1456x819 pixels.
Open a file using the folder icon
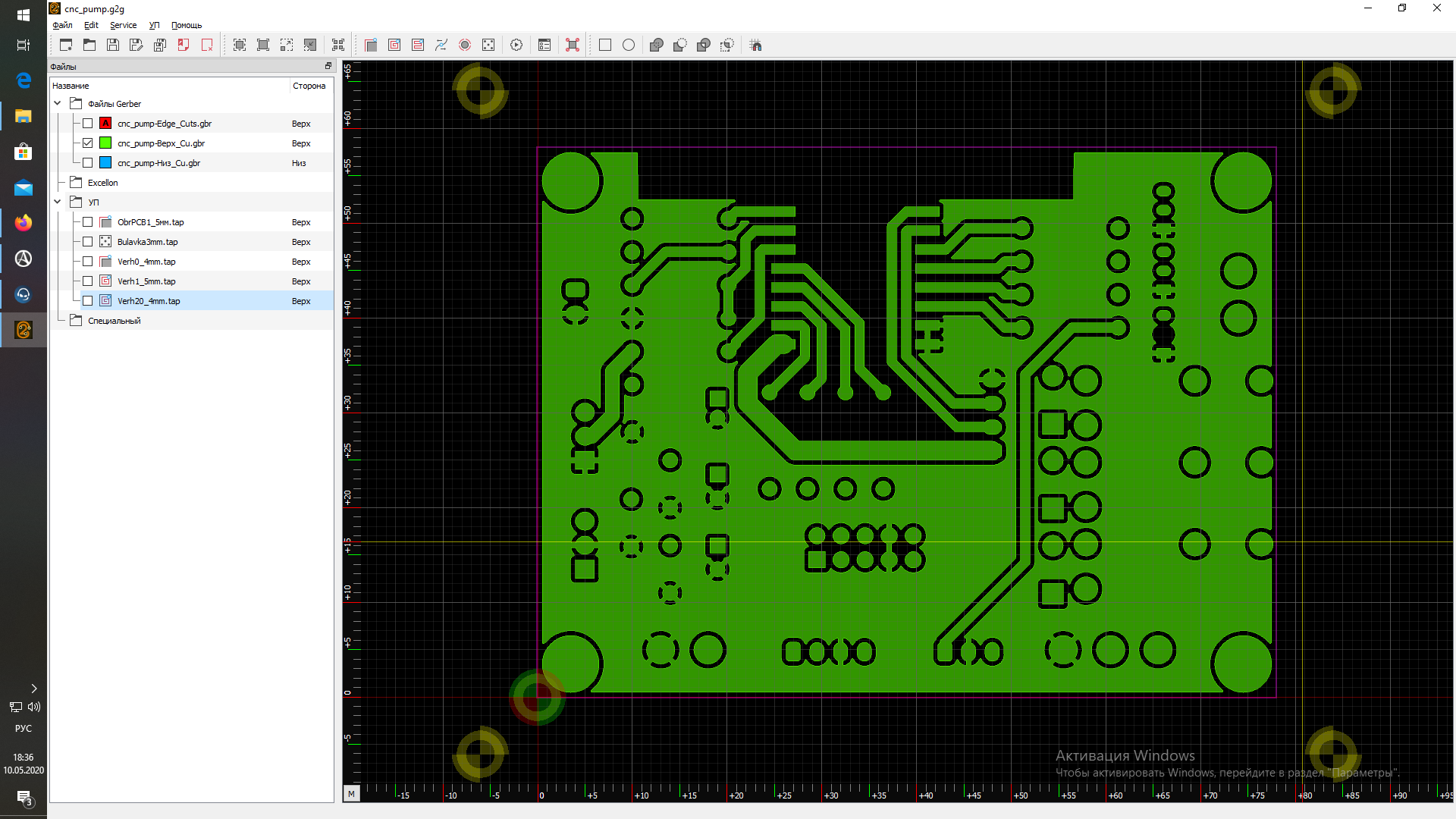click(89, 45)
